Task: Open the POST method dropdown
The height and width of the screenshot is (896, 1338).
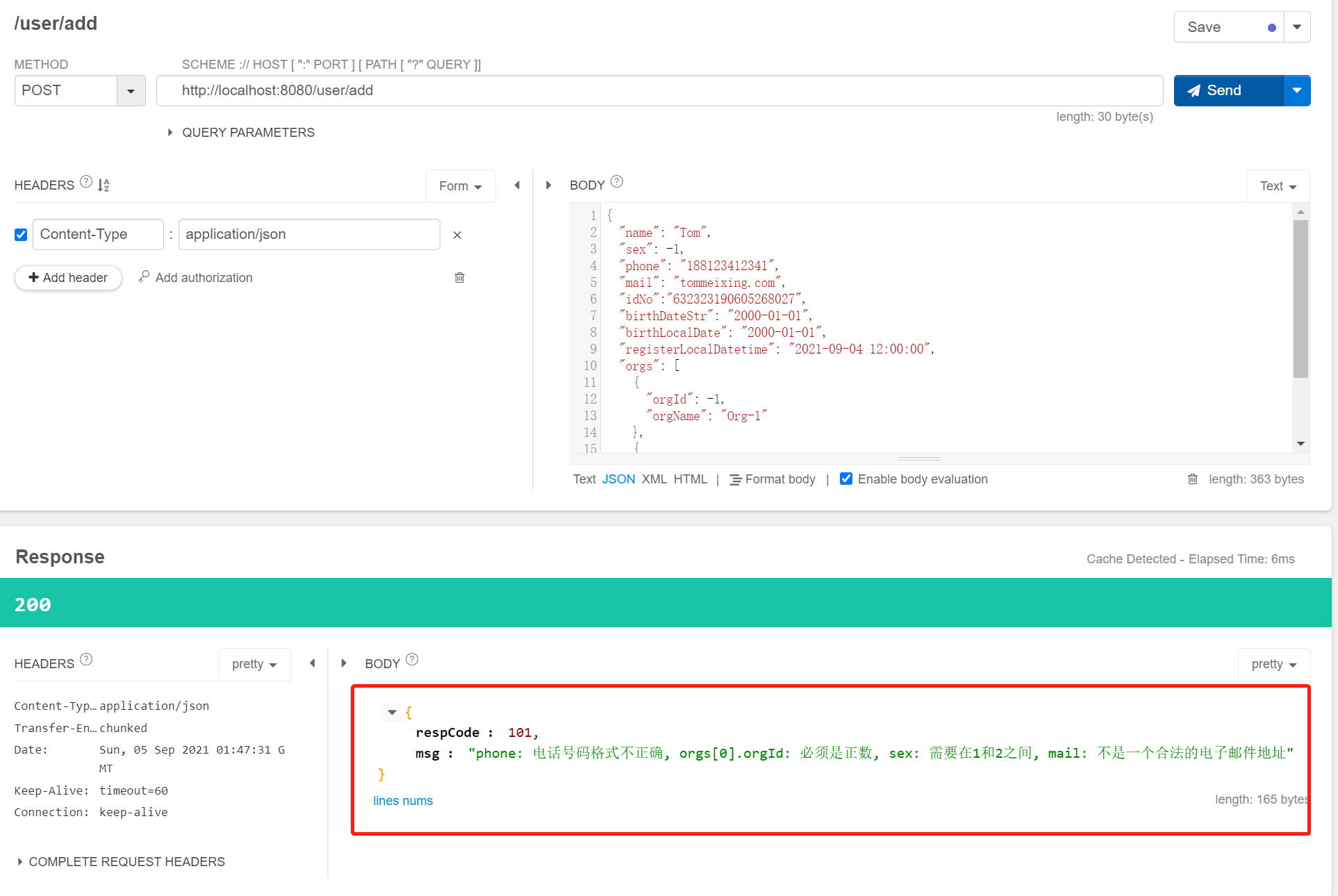Action: 131,91
